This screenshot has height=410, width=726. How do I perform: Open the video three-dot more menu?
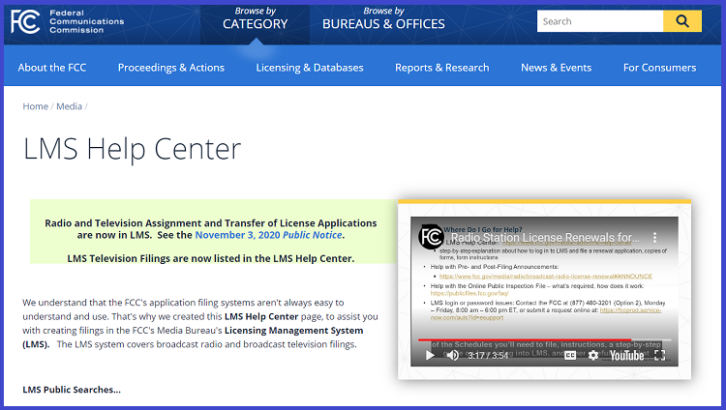pos(655,237)
